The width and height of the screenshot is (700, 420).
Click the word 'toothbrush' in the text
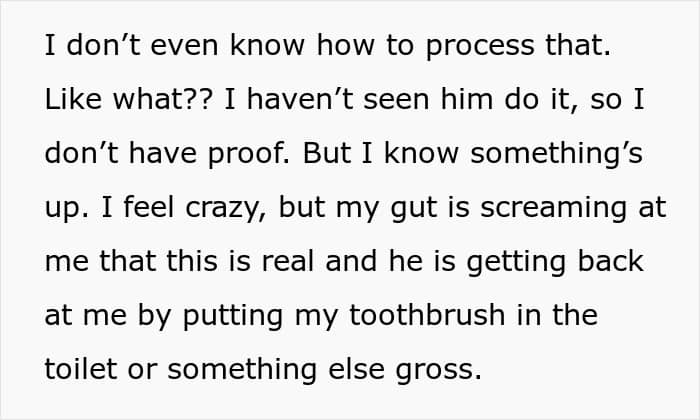pos(426,315)
